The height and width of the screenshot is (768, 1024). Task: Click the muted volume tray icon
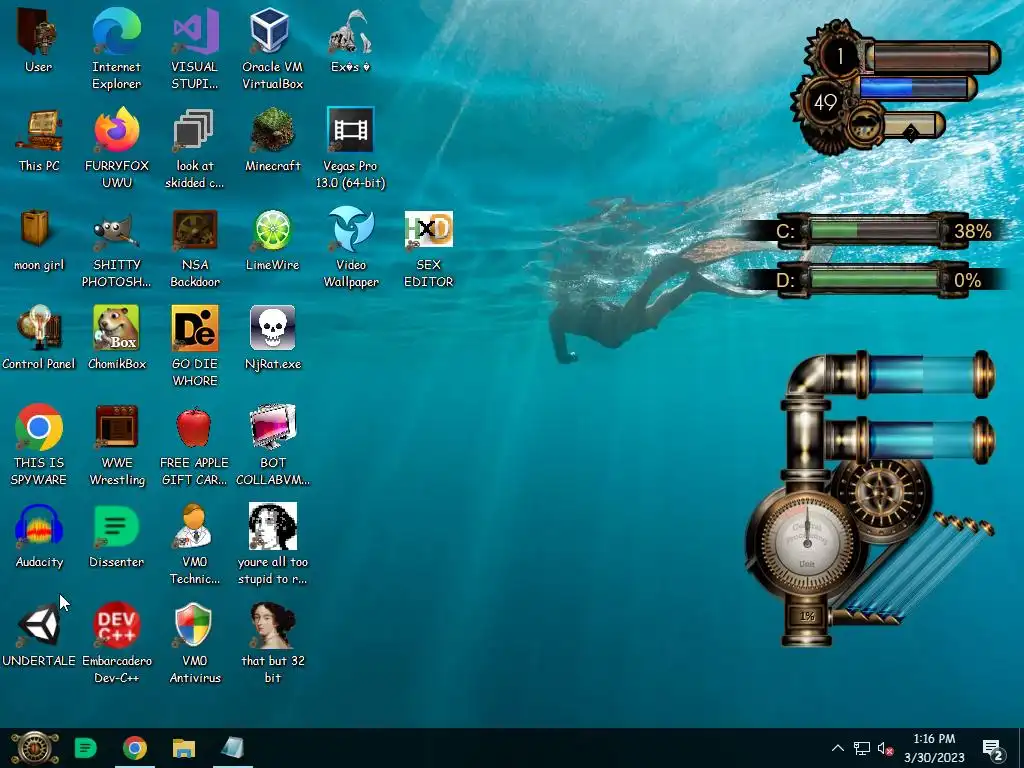pos(886,748)
